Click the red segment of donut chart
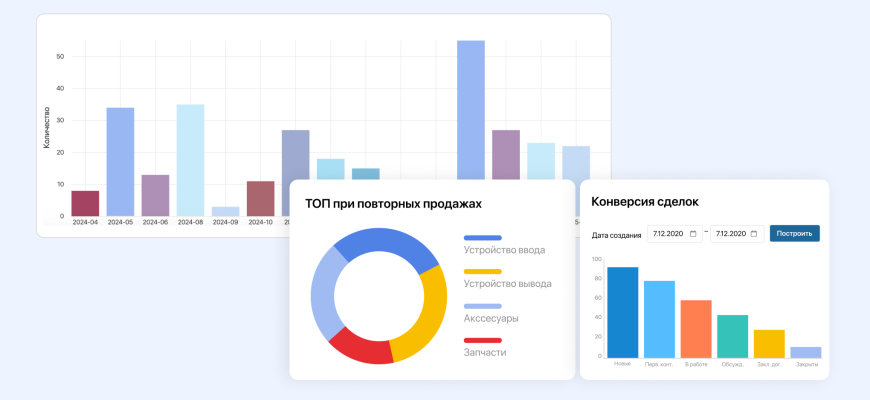This screenshot has height=400, width=870. 358,346
